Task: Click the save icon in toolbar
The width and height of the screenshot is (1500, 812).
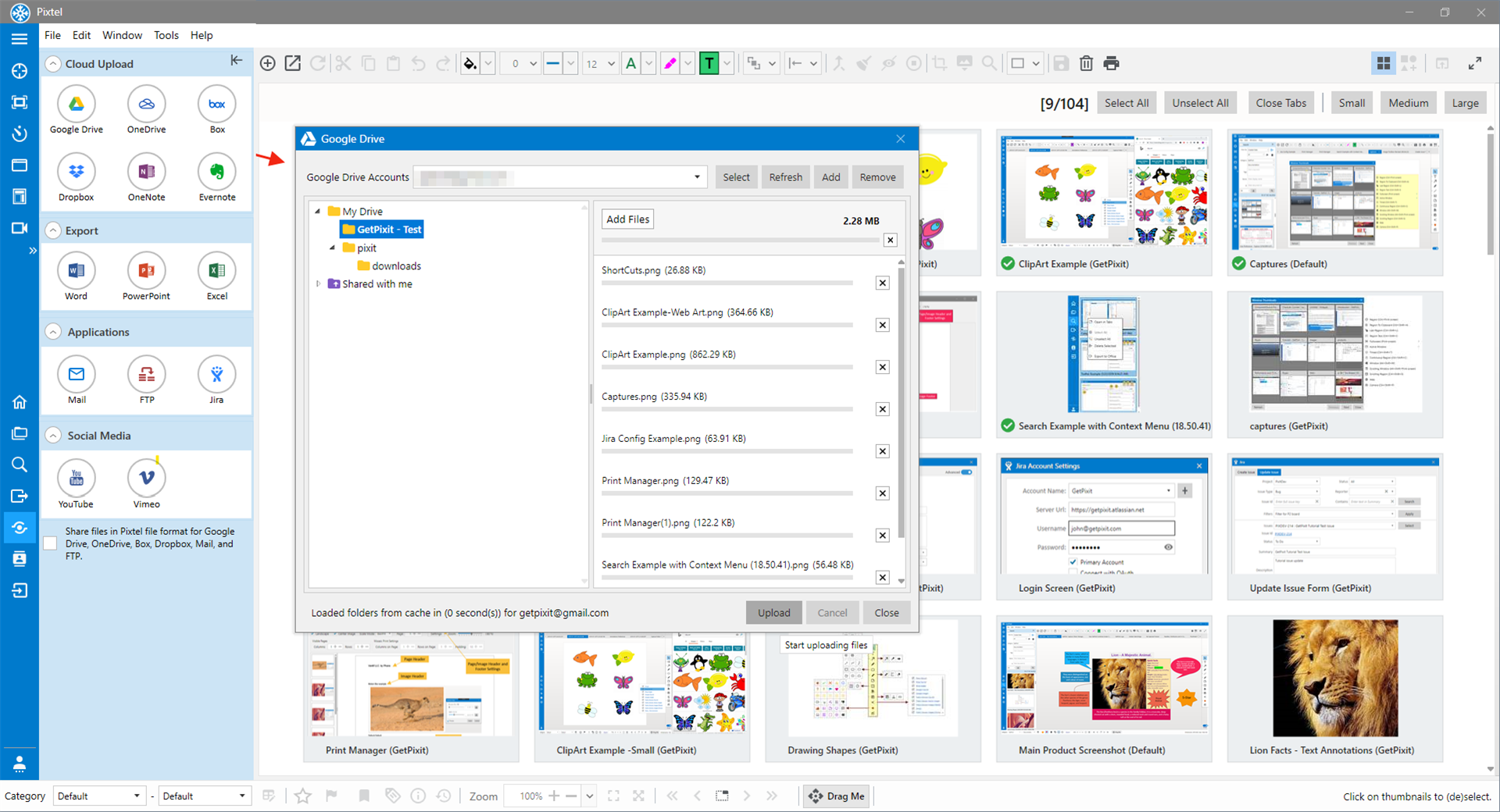Action: click(x=1061, y=63)
